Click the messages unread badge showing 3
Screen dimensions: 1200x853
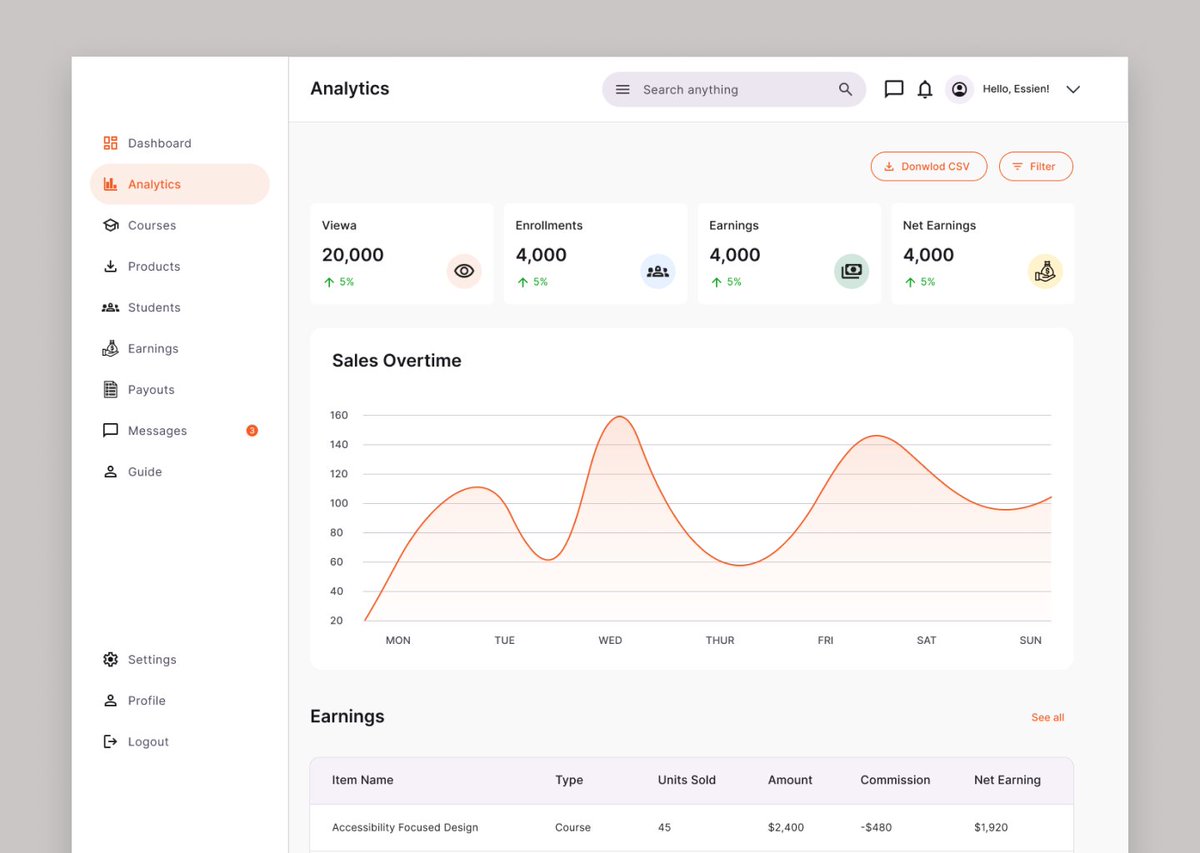click(252, 430)
